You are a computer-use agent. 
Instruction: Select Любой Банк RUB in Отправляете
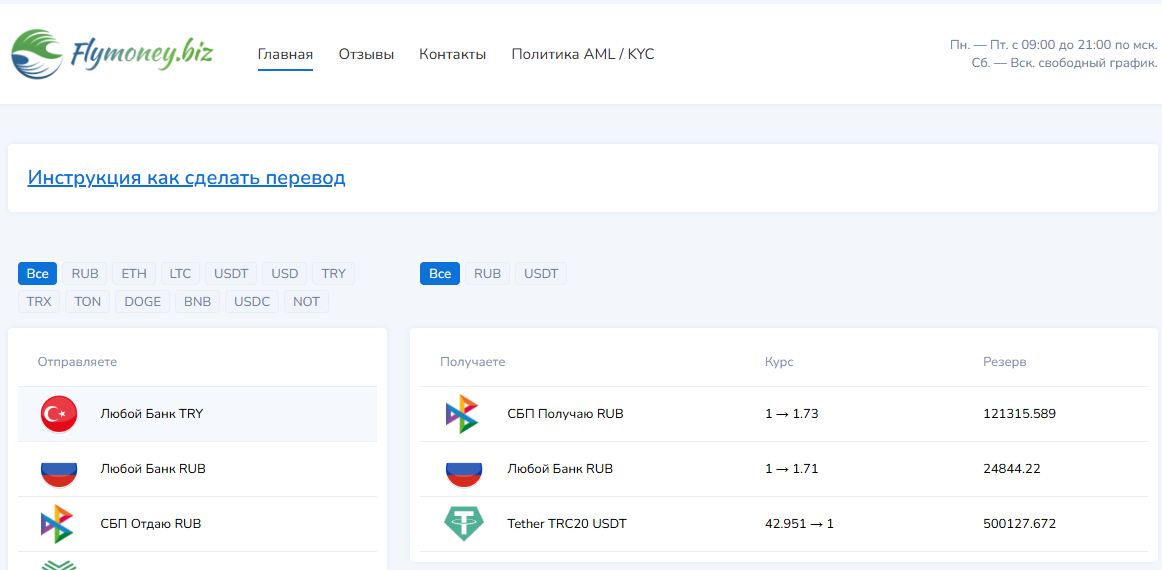[x=197, y=469]
